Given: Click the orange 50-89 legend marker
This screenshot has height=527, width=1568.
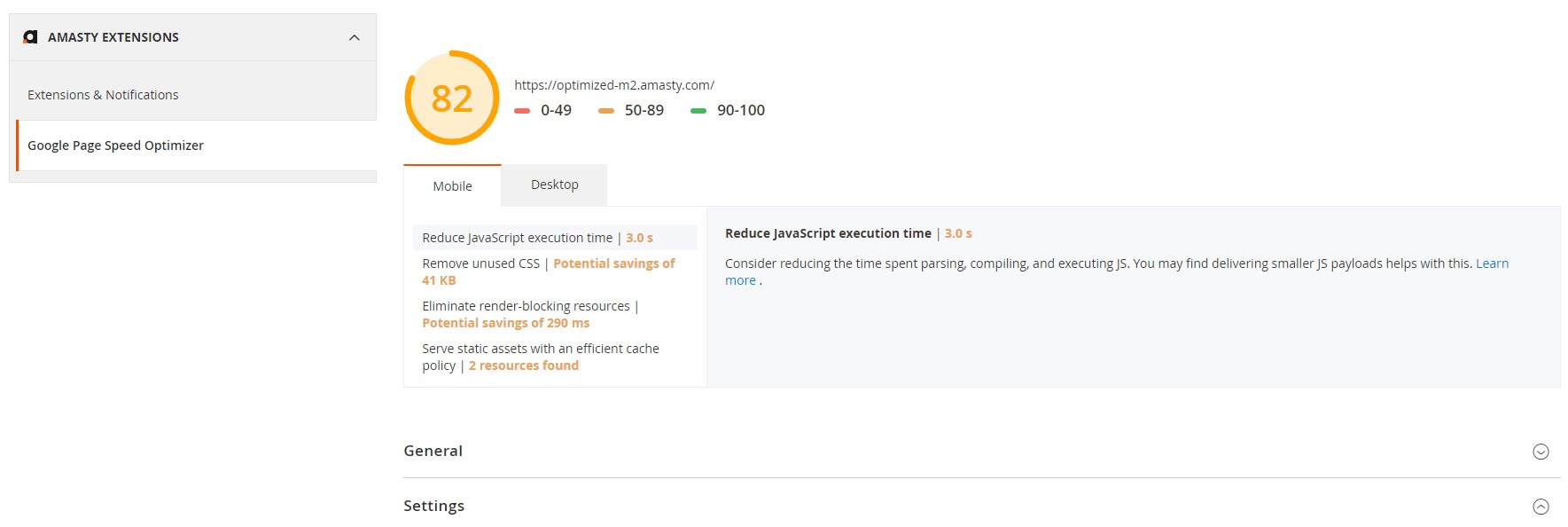Looking at the screenshot, I should 606,111.
